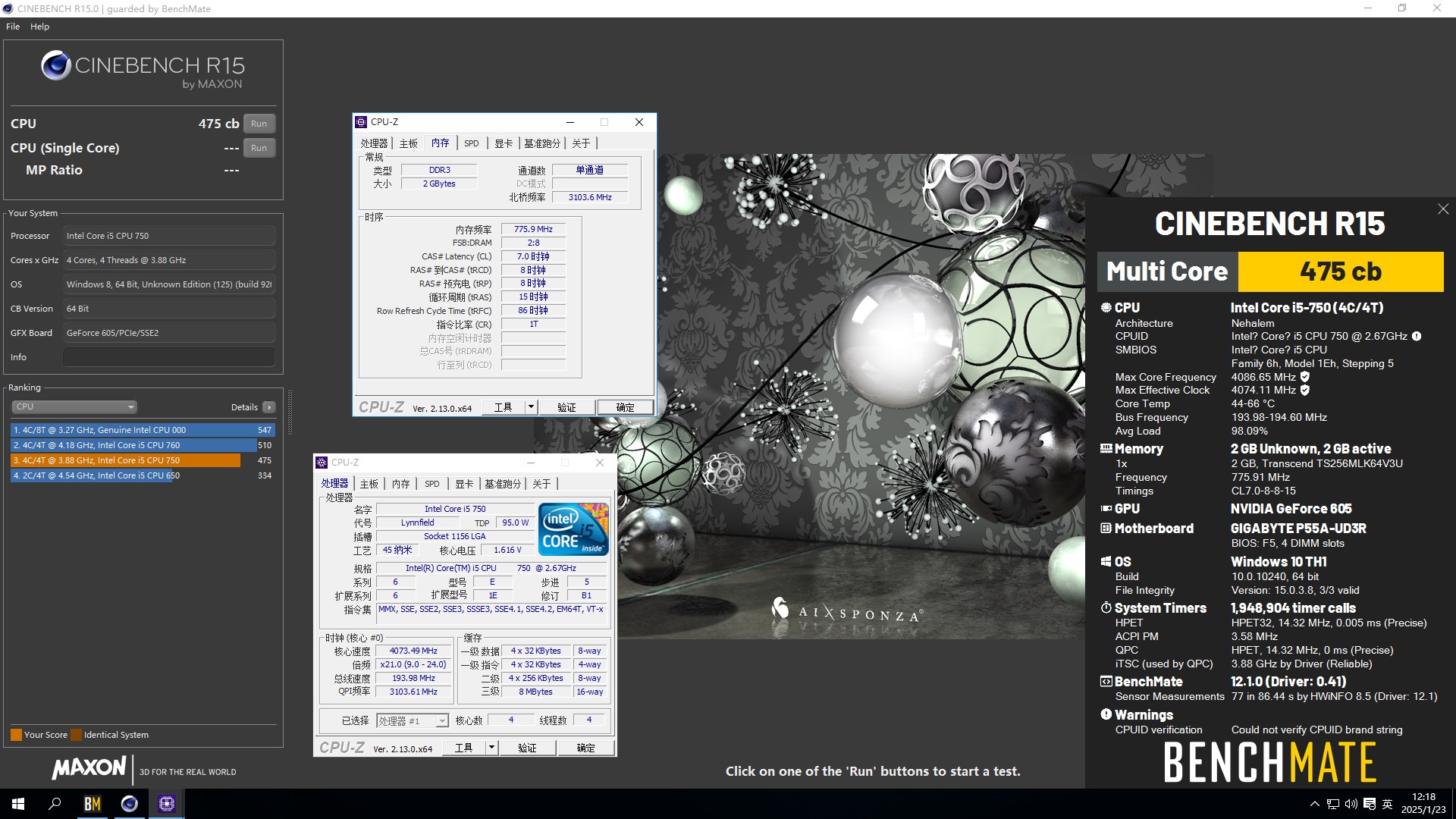Viewport: 1456px width, 819px height.
Task: Click upper CPU-Z window title icon
Action: click(x=361, y=122)
